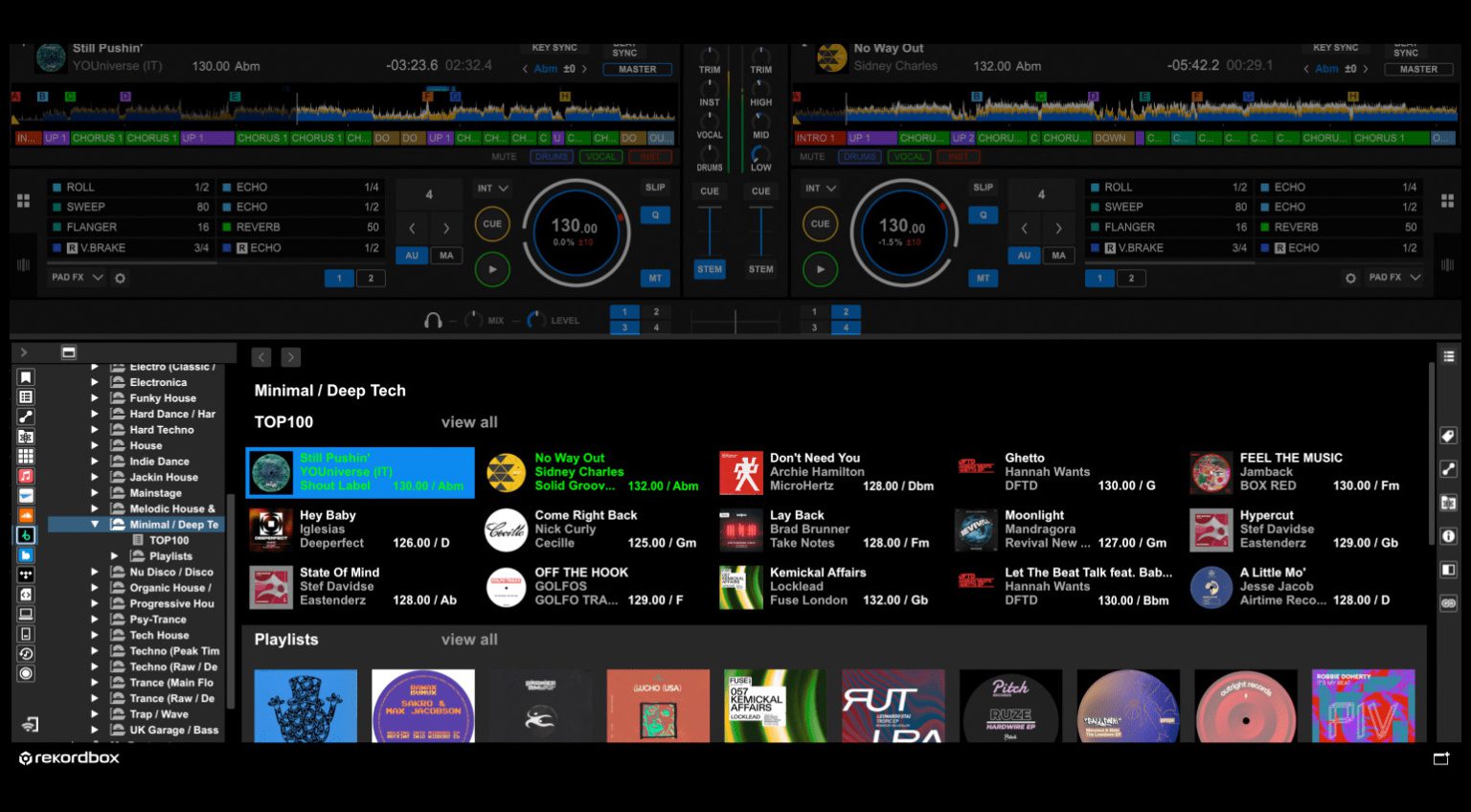Enable STEM mode on the left deck
The image size is (1471, 812).
[709, 269]
